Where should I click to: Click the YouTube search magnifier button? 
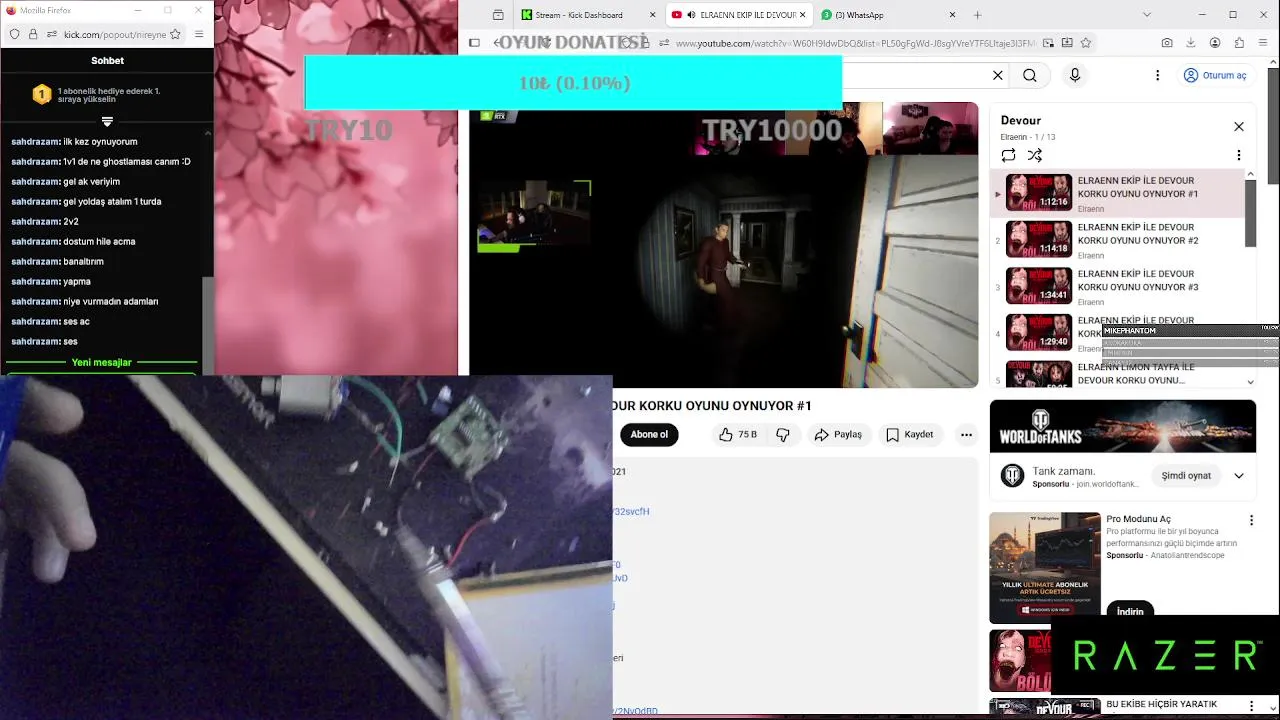(x=1030, y=75)
